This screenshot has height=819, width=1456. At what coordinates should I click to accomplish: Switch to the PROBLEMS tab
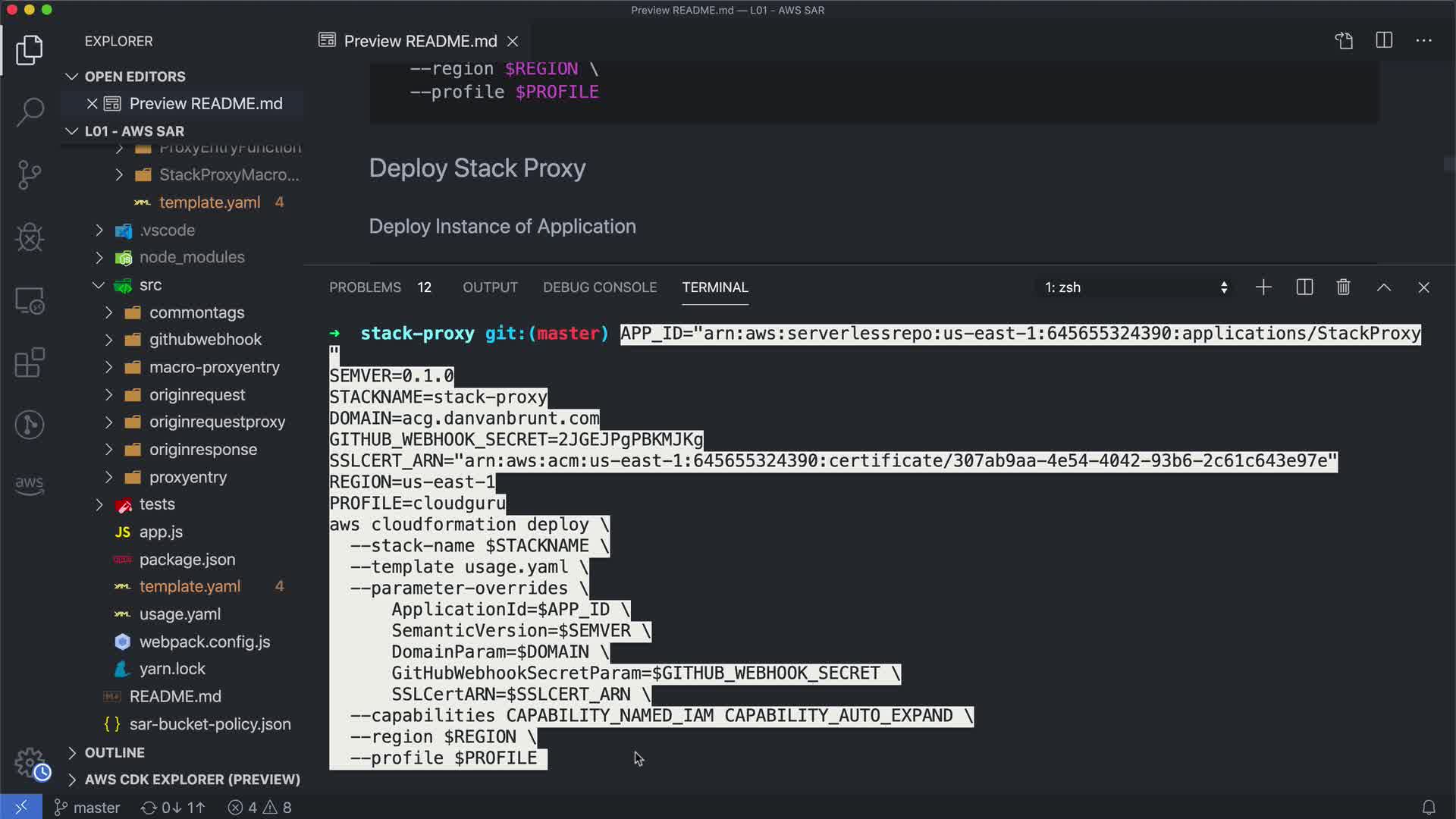coord(365,287)
